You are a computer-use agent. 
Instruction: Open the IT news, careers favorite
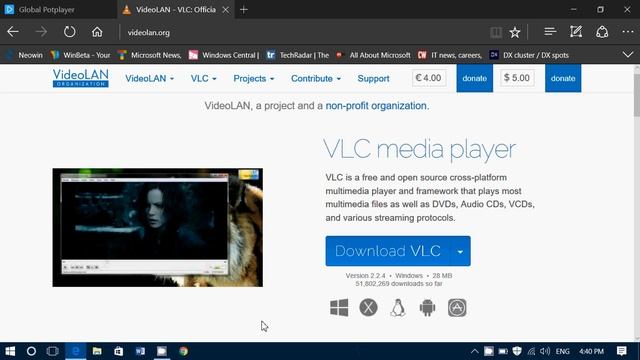450,55
